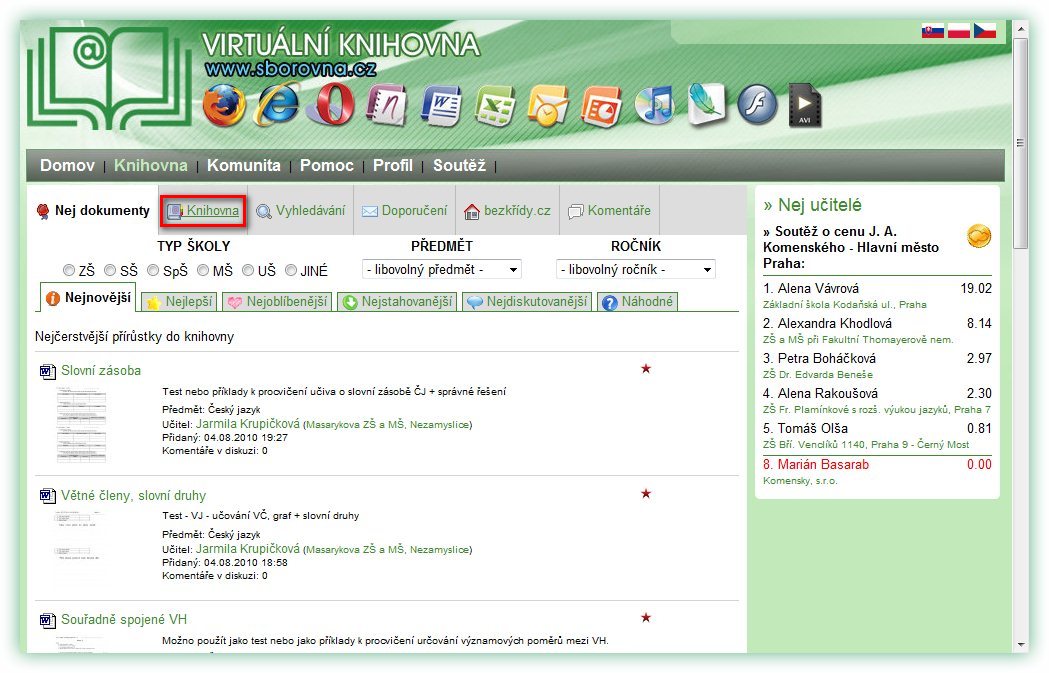Click the feather quill icon in the header
This screenshot has height=673, width=1049.
tap(707, 104)
